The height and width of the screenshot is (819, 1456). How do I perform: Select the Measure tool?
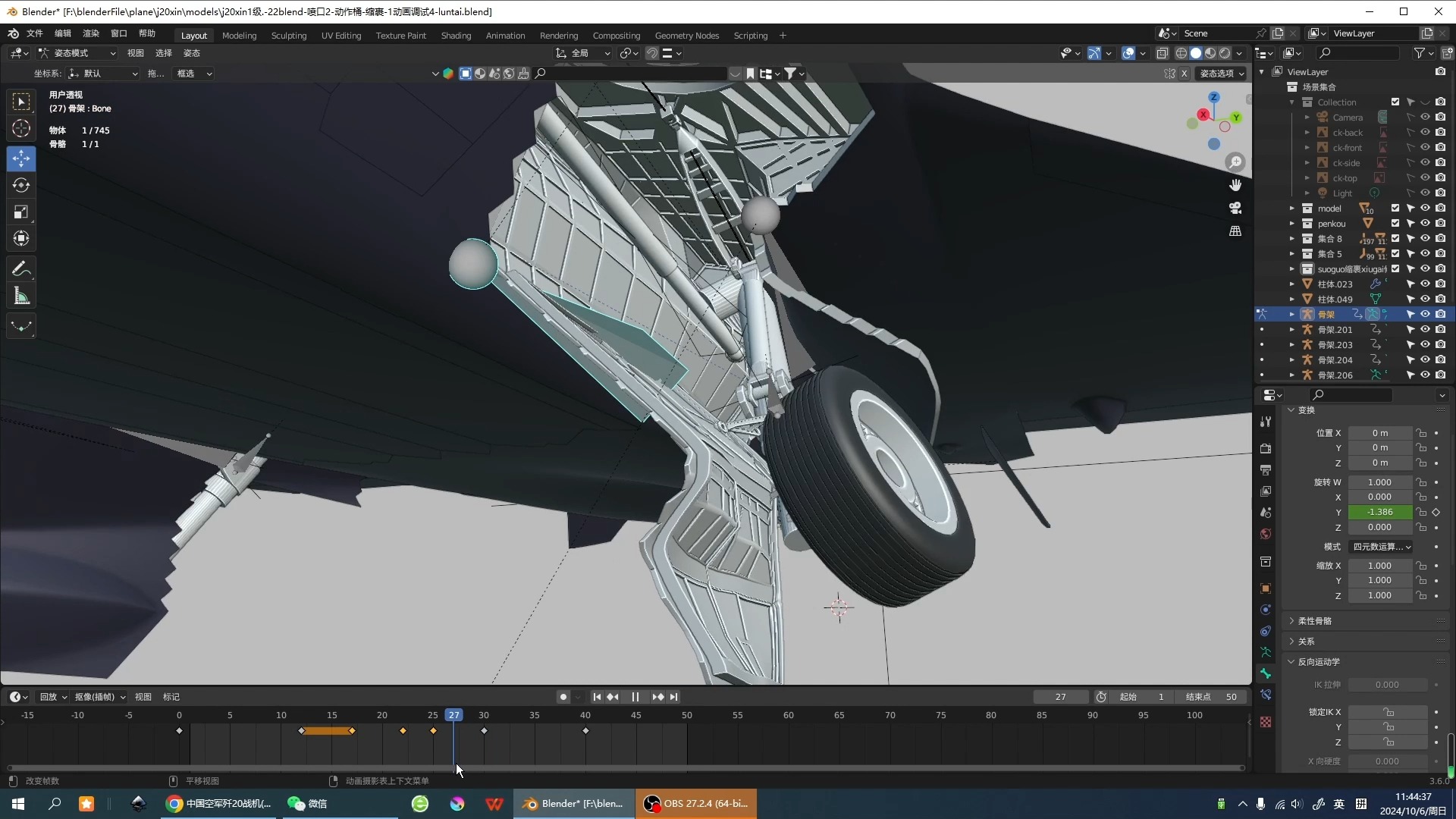(21, 296)
